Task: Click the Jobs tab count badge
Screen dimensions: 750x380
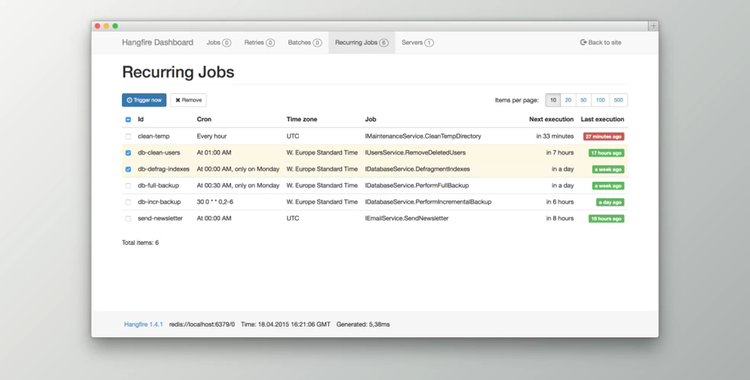Action: (x=227, y=43)
